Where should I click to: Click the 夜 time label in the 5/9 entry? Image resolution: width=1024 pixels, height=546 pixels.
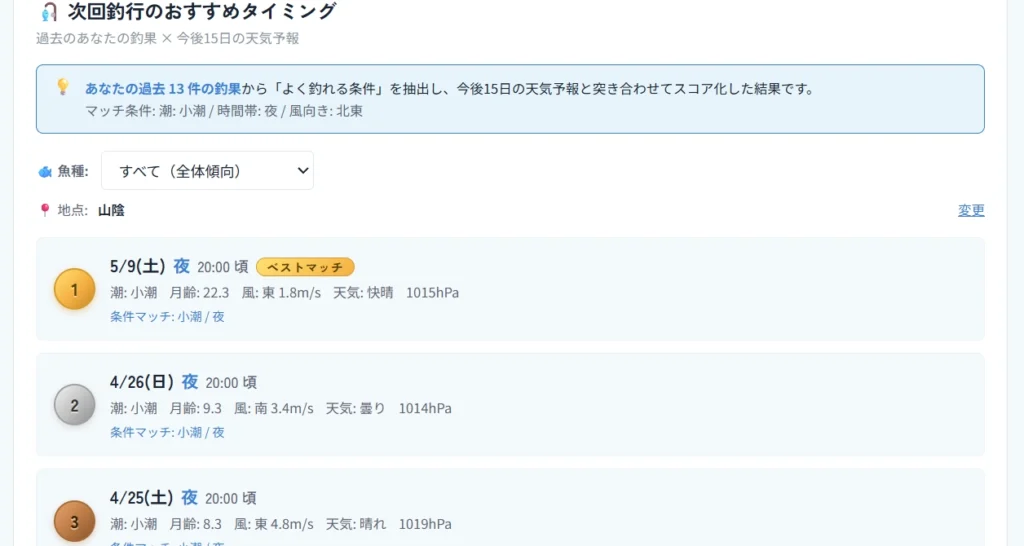pyautogui.click(x=181, y=266)
